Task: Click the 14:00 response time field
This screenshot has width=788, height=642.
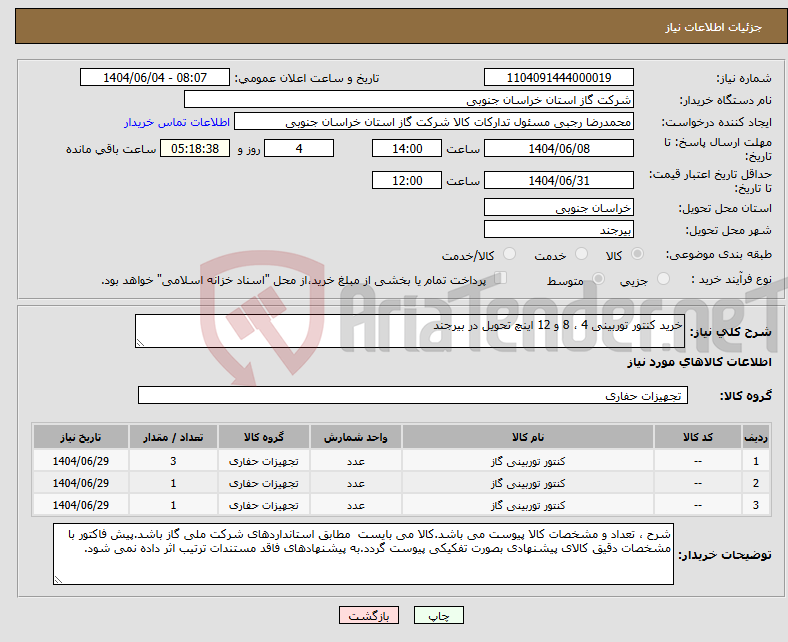Action: pyautogui.click(x=405, y=148)
